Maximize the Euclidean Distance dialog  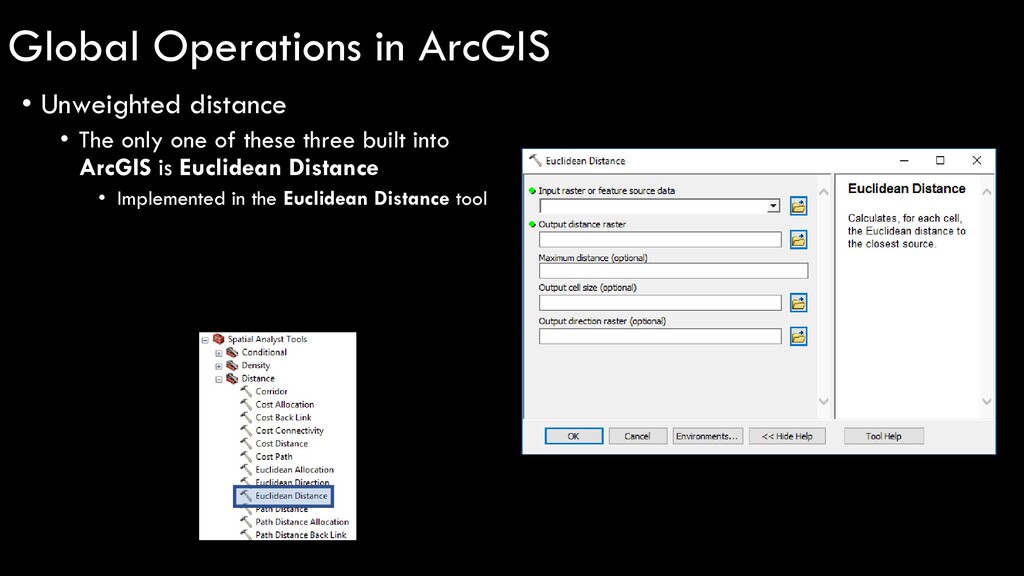(940, 161)
